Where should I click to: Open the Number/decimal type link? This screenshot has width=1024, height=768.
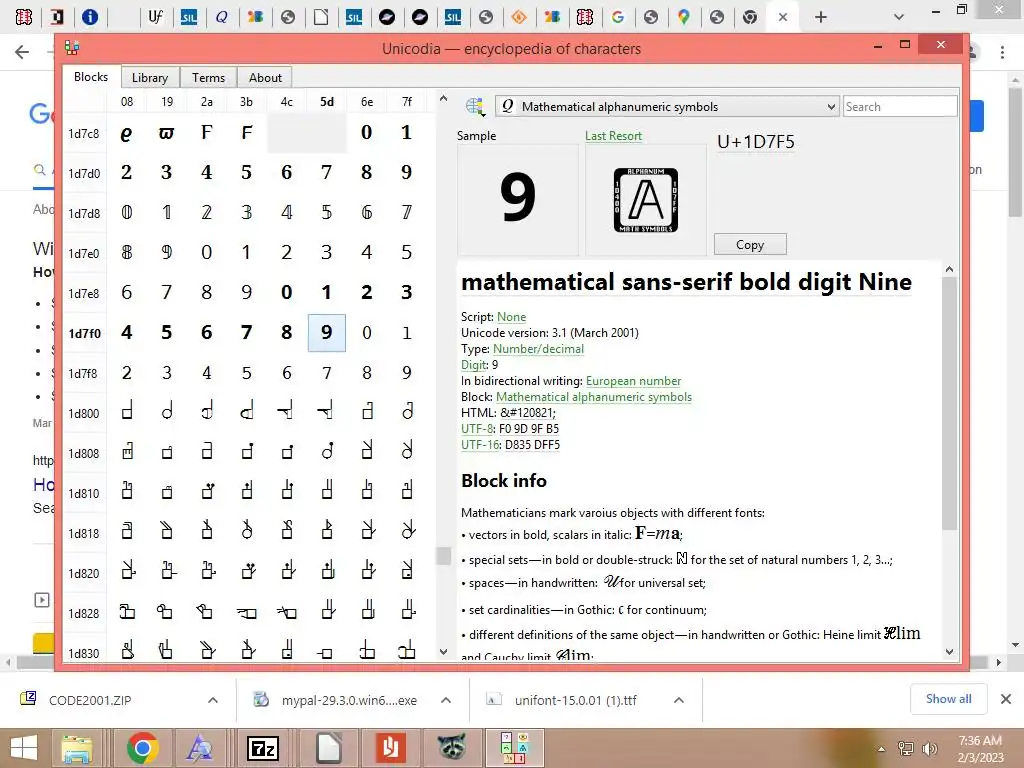538,349
